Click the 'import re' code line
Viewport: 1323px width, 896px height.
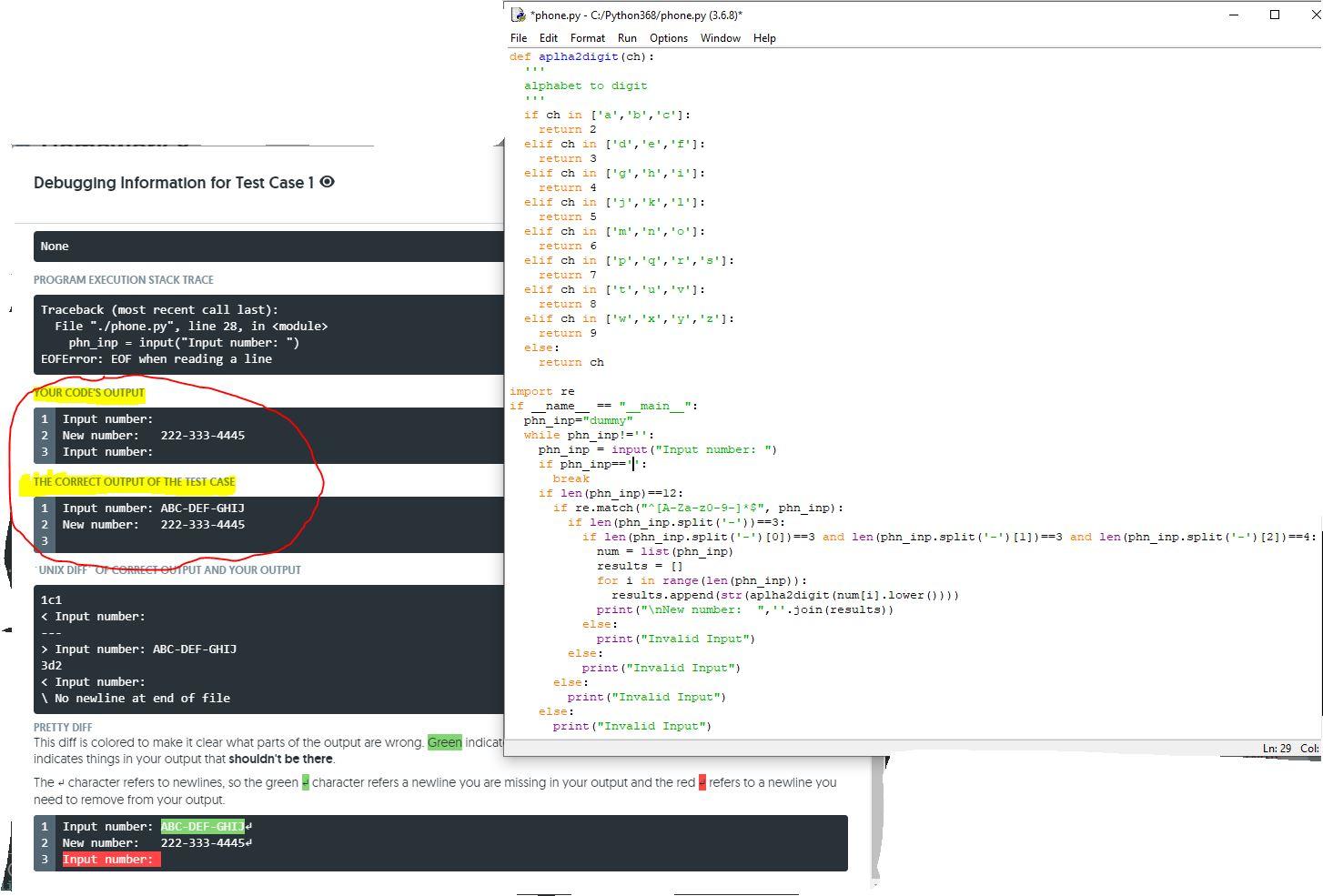coord(542,391)
